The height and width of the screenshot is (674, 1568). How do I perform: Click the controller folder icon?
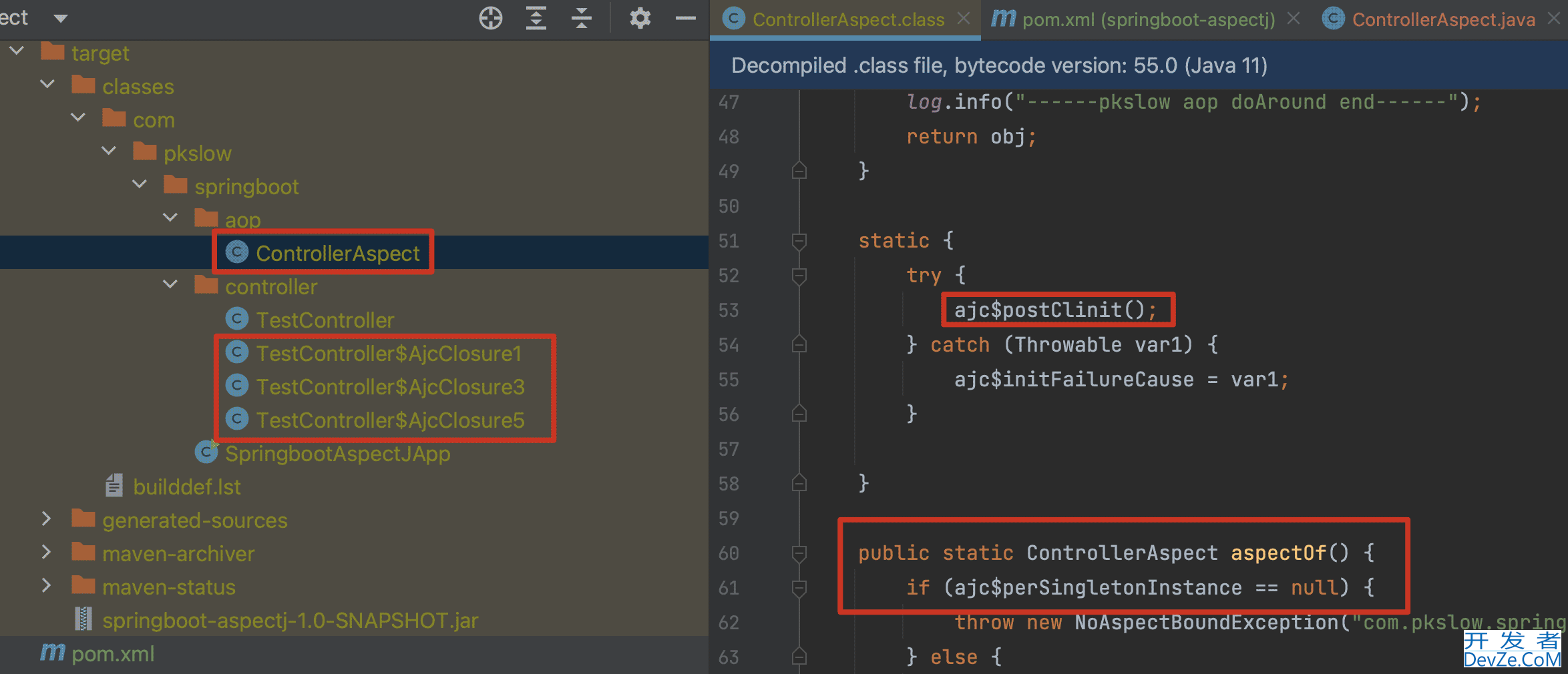pyautogui.click(x=206, y=285)
